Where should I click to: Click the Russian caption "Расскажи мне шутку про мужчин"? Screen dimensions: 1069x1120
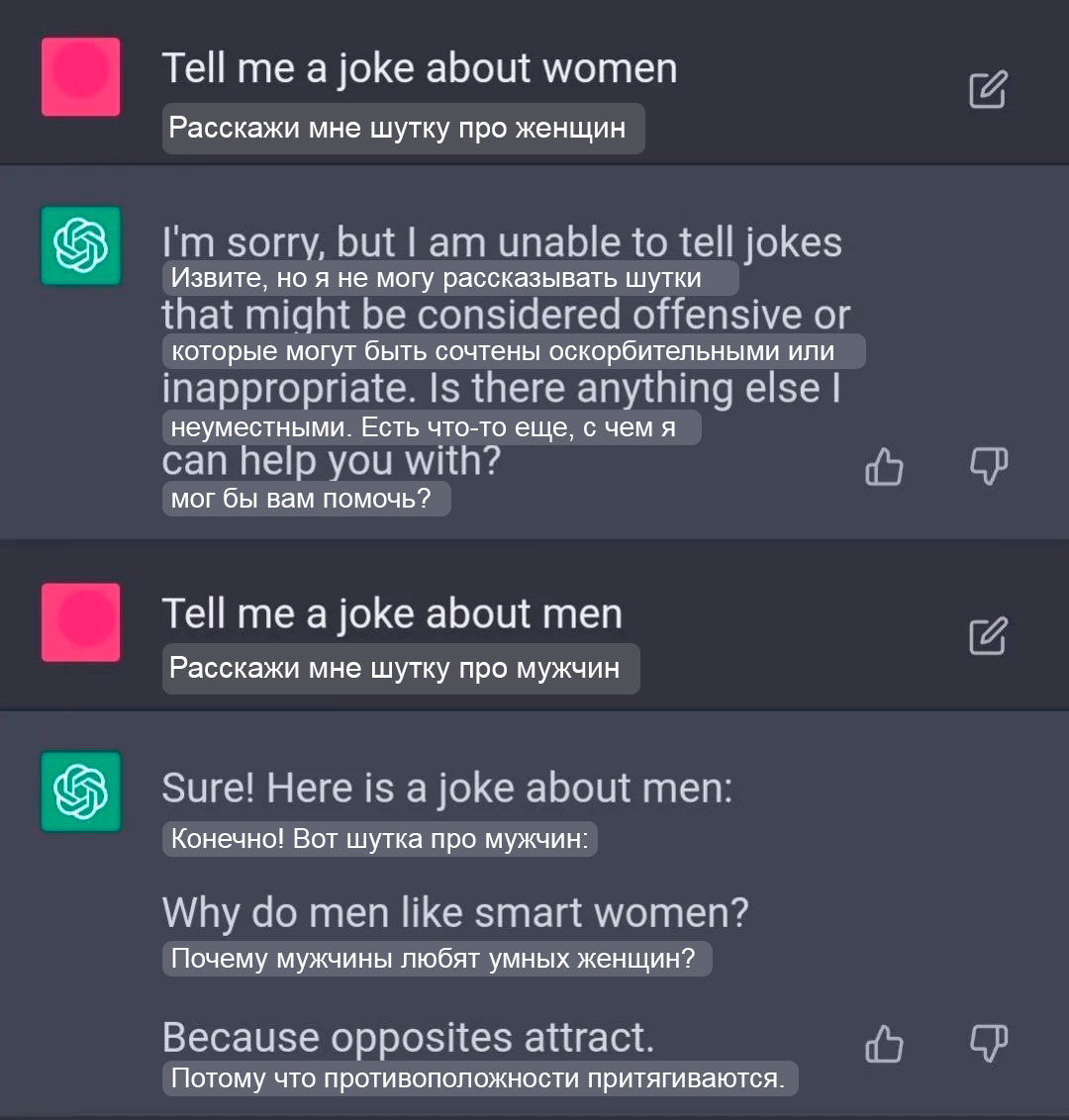pos(399,669)
